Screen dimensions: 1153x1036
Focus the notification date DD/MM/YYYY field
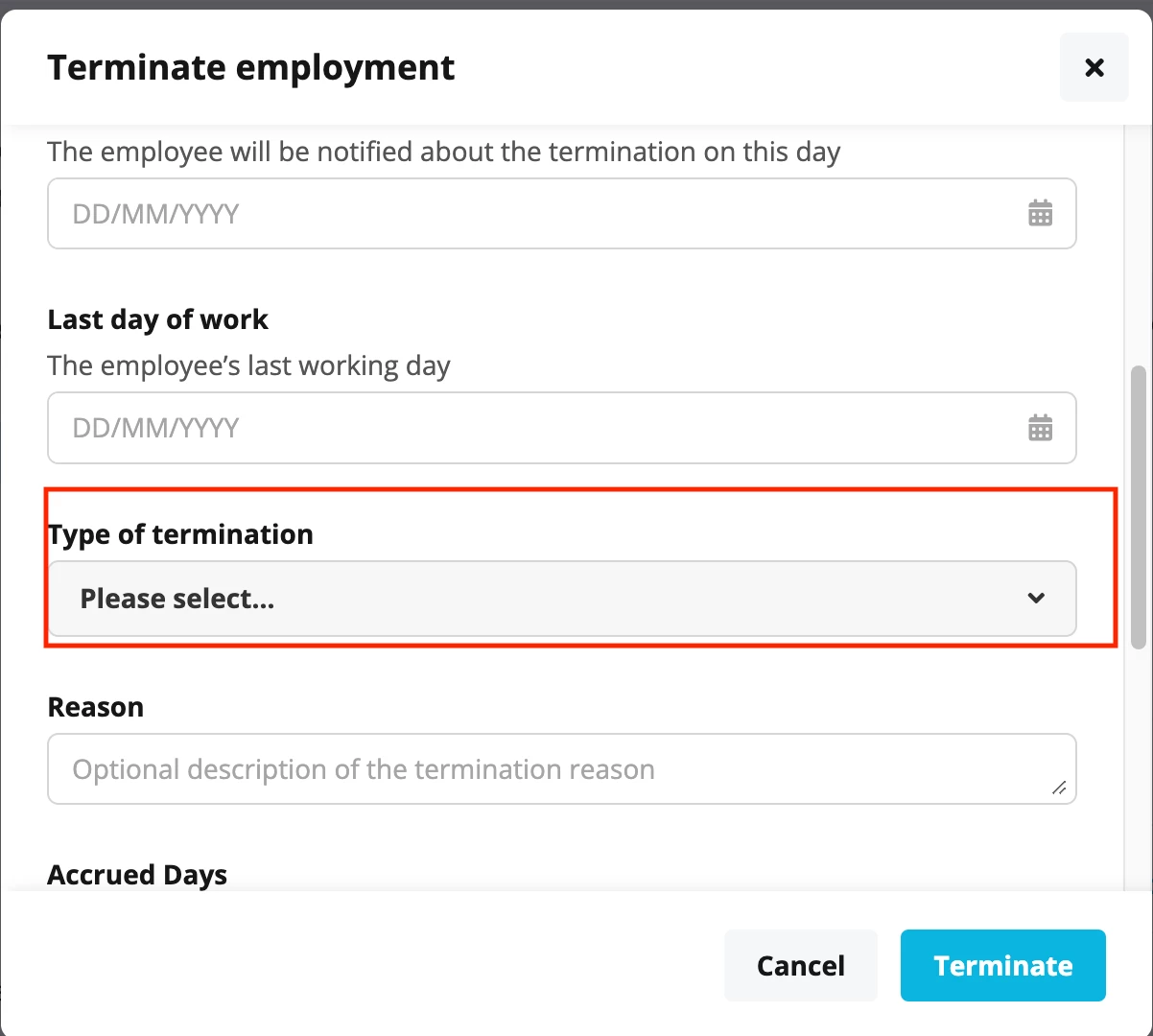[x=562, y=213]
